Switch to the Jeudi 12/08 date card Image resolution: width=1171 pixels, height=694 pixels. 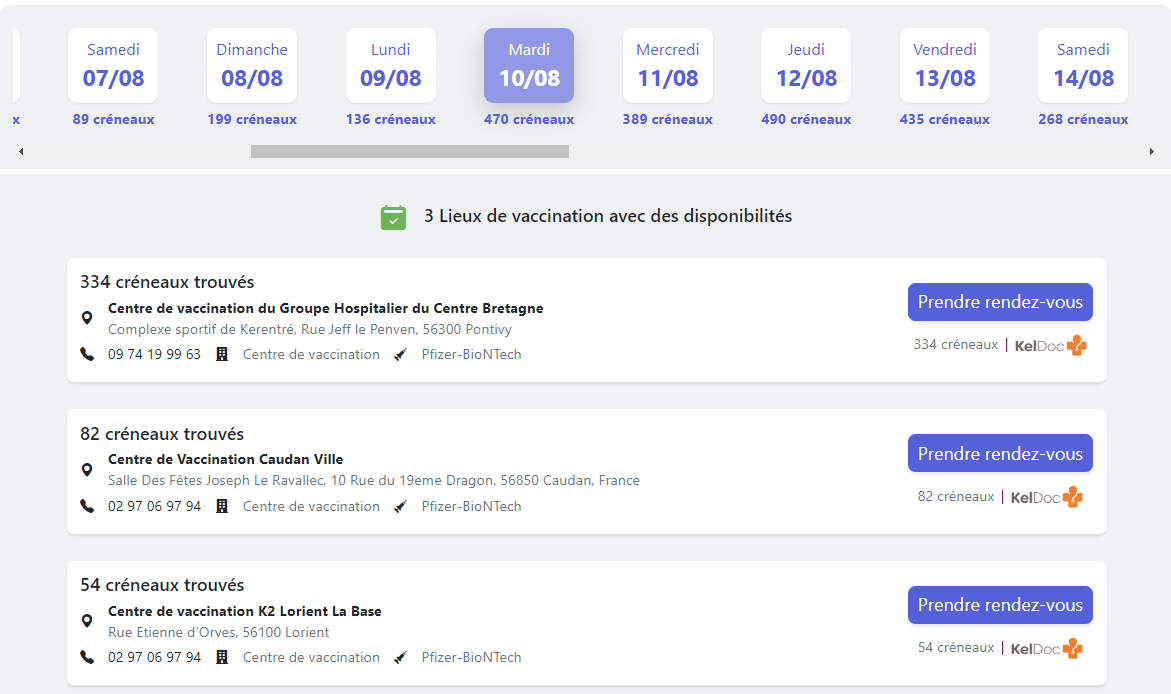pos(806,66)
